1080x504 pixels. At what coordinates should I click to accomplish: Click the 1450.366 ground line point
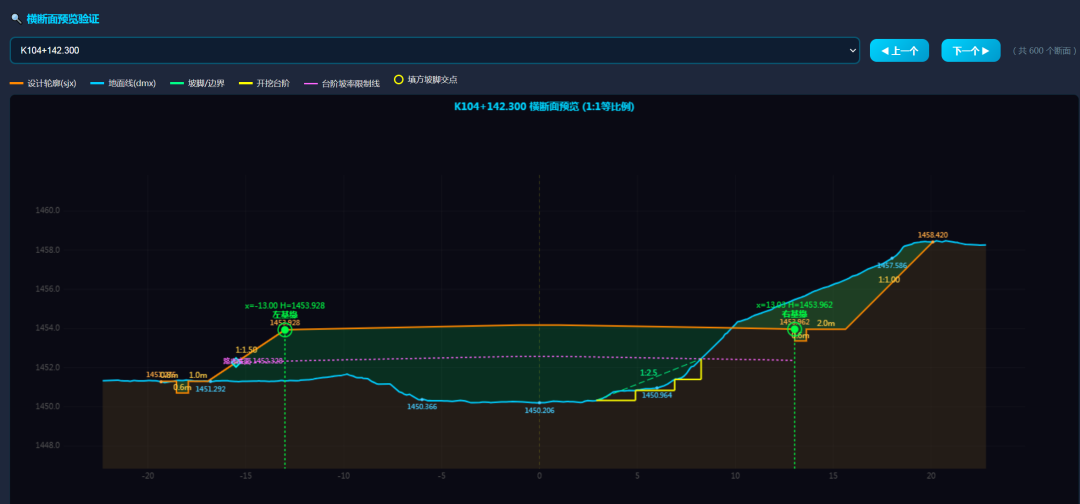click(x=422, y=399)
